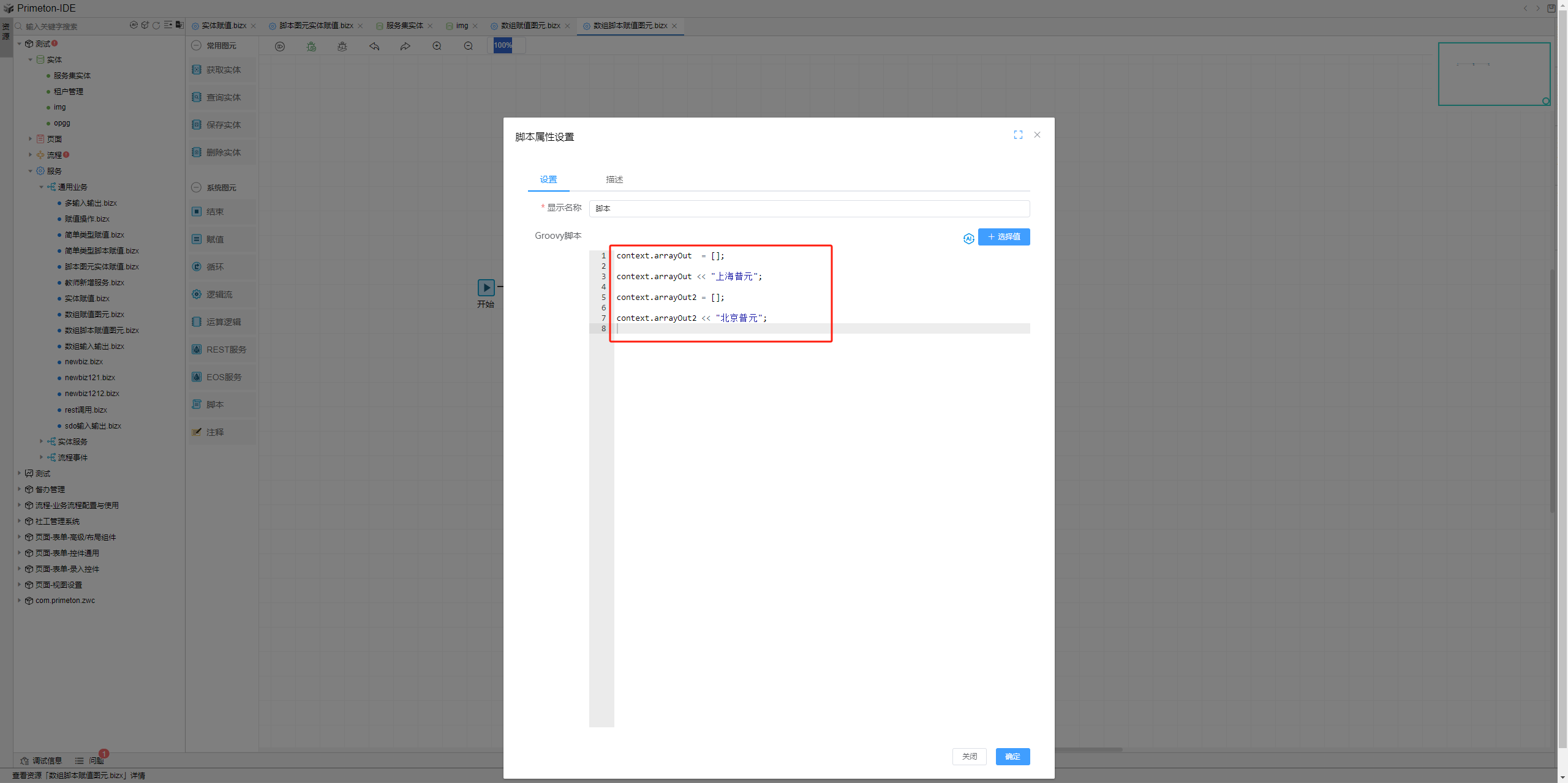Open the 实体赋值.bizx editor tab
The width and height of the screenshot is (1568, 783).
pyautogui.click(x=224, y=26)
